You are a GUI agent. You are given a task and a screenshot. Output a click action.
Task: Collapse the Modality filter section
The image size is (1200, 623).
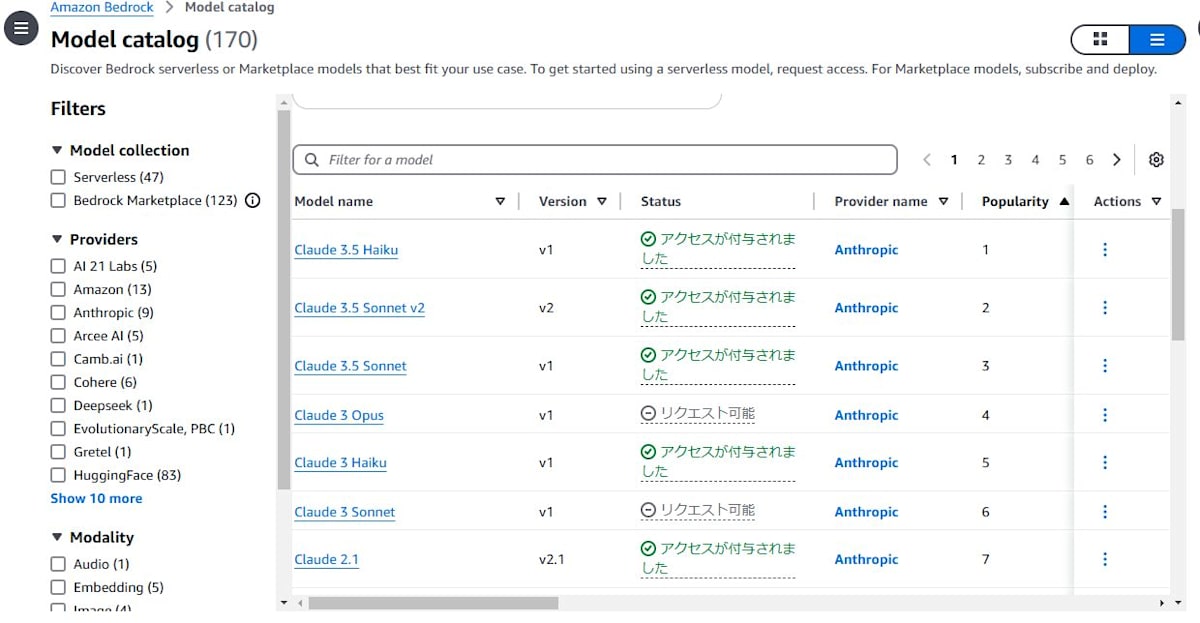(x=57, y=537)
